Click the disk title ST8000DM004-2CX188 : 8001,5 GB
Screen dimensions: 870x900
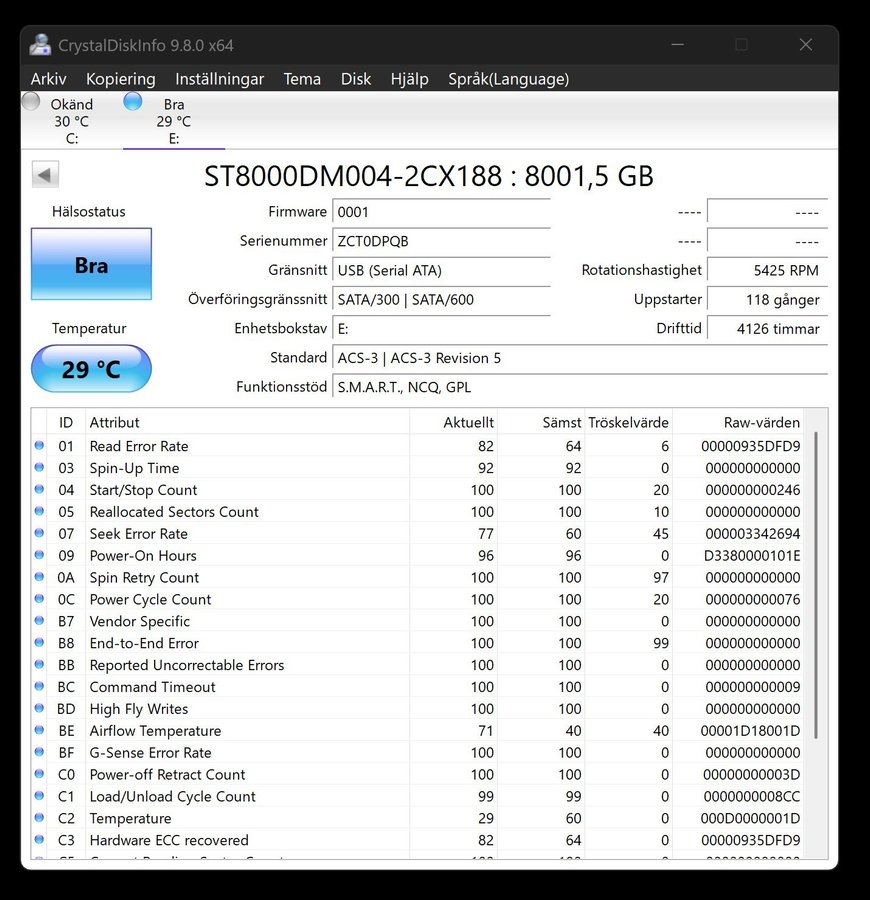coord(429,176)
